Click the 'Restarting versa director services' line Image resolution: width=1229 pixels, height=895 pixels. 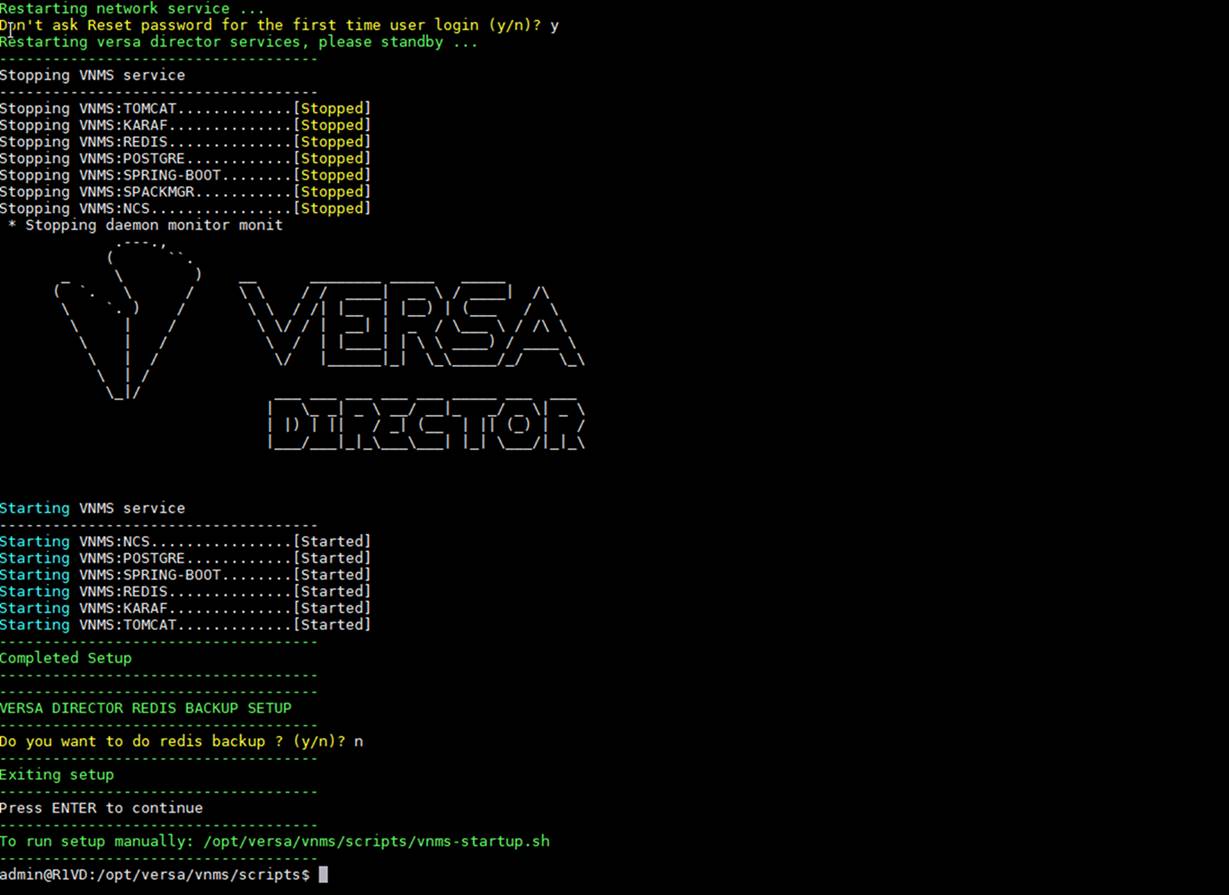[x=239, y=42]
